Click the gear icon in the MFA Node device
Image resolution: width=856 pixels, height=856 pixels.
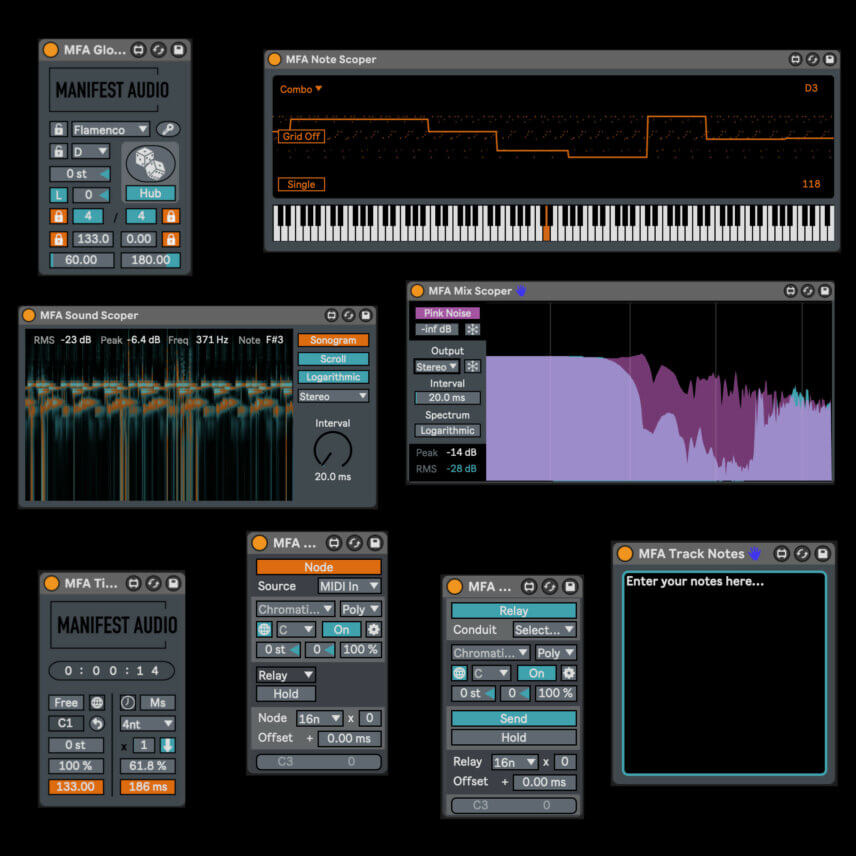pyautogui.click(x=373, y=629)
